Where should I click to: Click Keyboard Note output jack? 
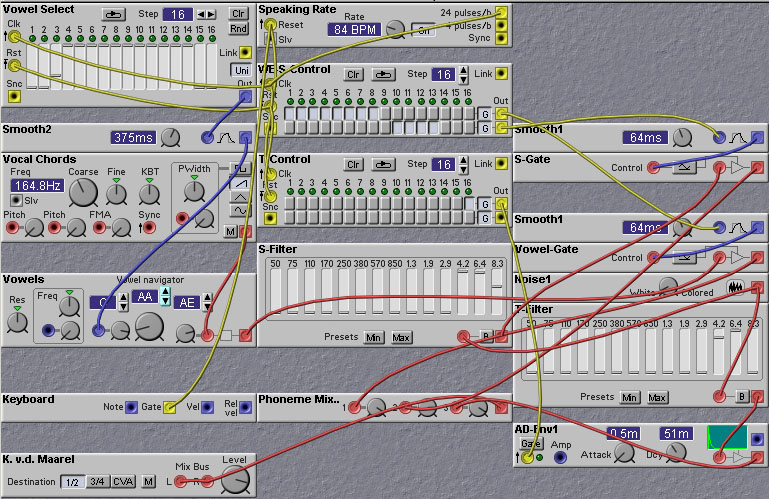pyautogui.click(x=132, y=407)
